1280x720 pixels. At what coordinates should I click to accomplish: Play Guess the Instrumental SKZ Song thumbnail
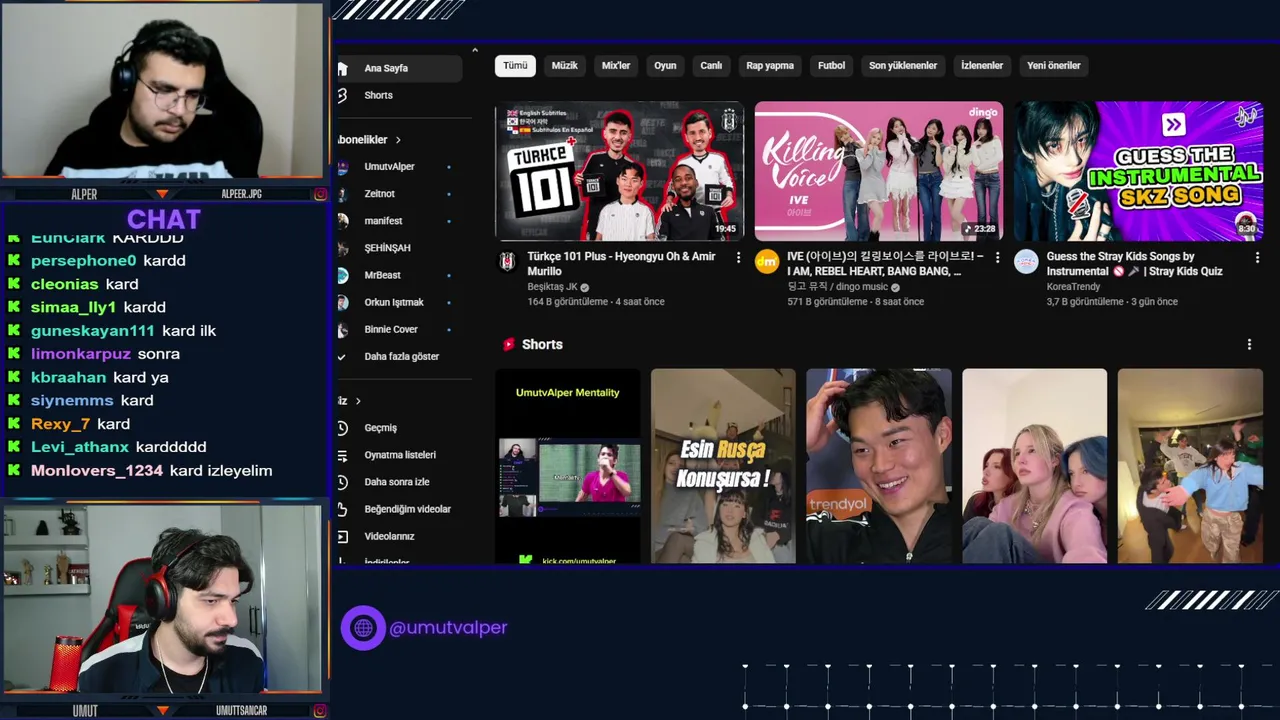point(1139,171)
